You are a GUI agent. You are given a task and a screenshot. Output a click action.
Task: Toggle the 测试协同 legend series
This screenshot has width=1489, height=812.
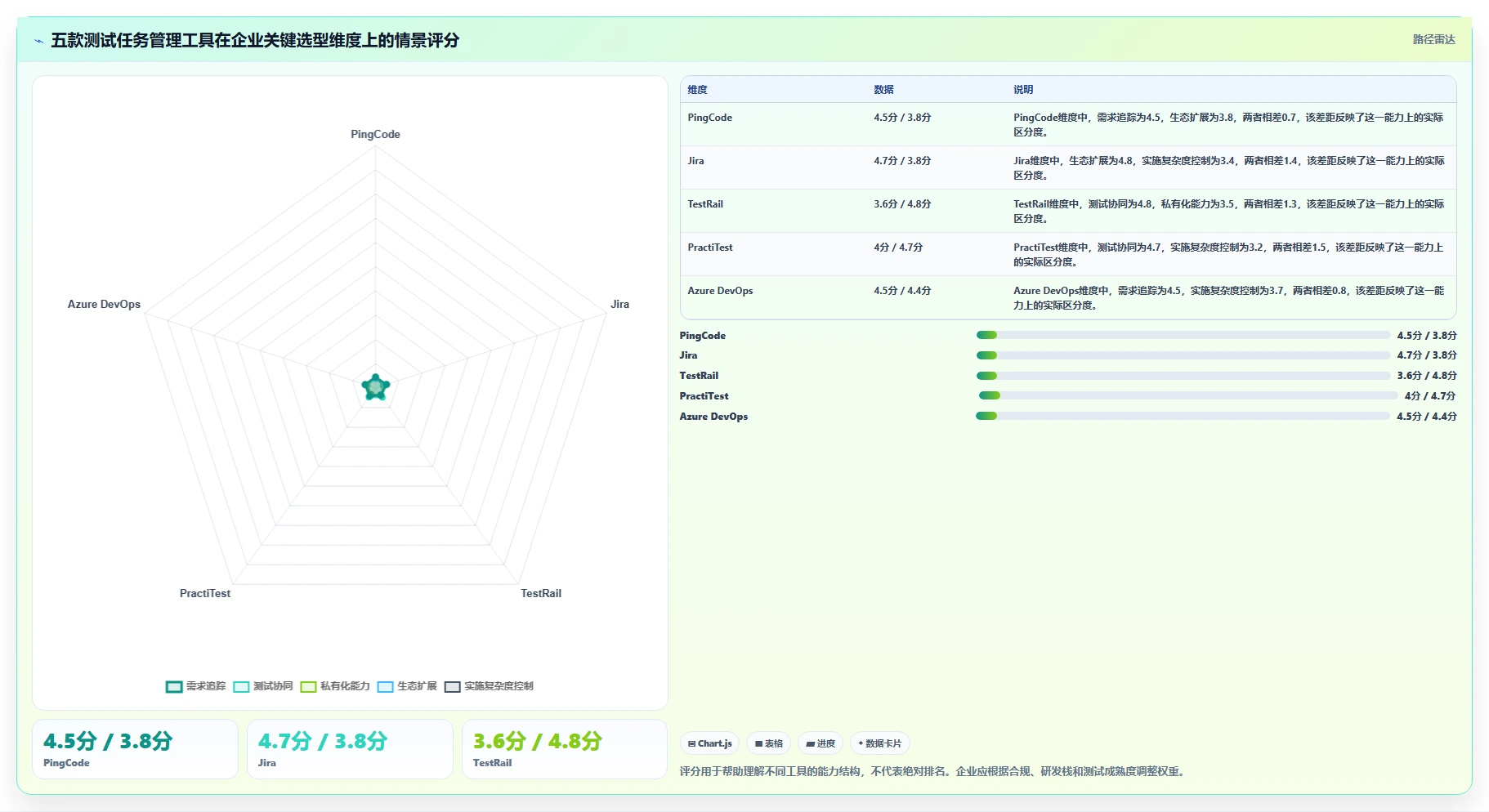263,686
